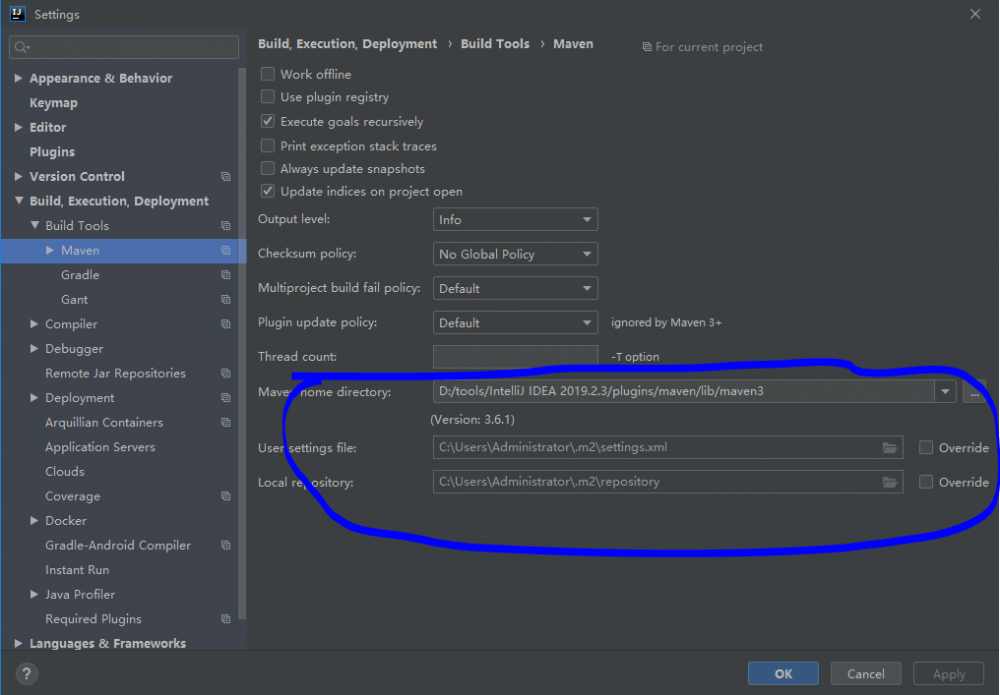The width and height of the screenshot is (1000, 695).
Task: Close the Settings dialog
Action: (975, 14)
